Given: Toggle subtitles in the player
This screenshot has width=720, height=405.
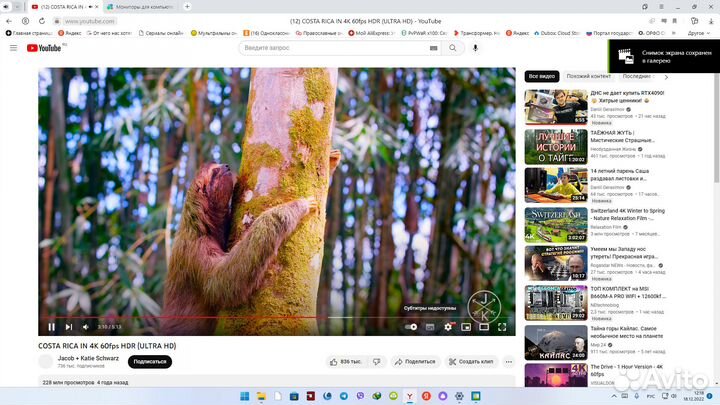Looking at the screenshot, I should point(431,326).
